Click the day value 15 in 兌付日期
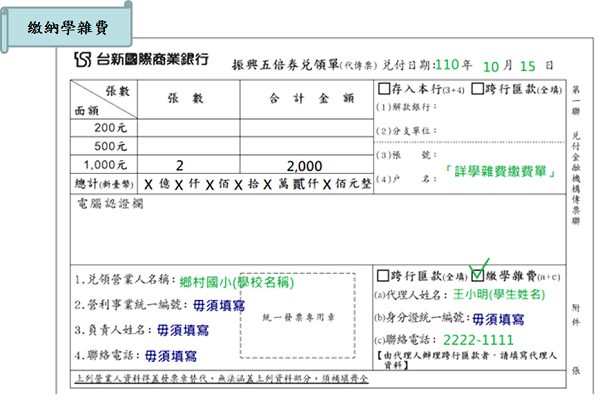The height and width of the screenshot is (400, 600). [527, 67]
